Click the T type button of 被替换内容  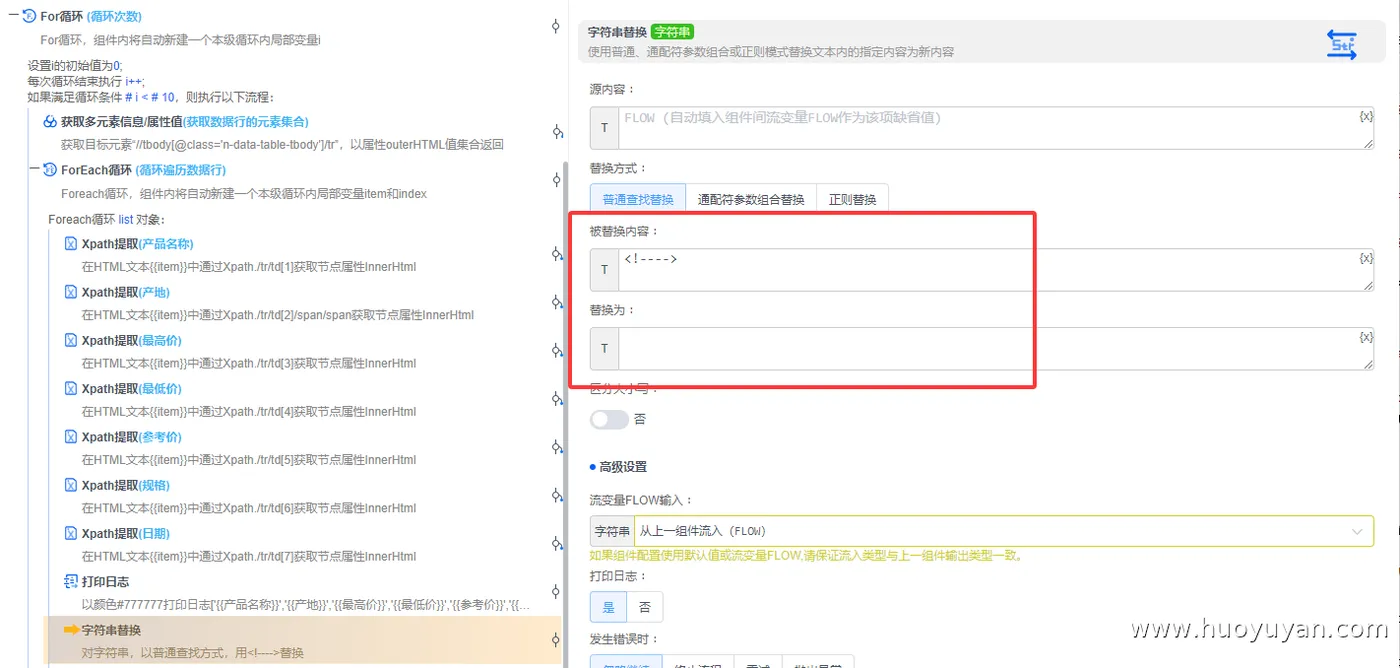[x=604, y=270]
